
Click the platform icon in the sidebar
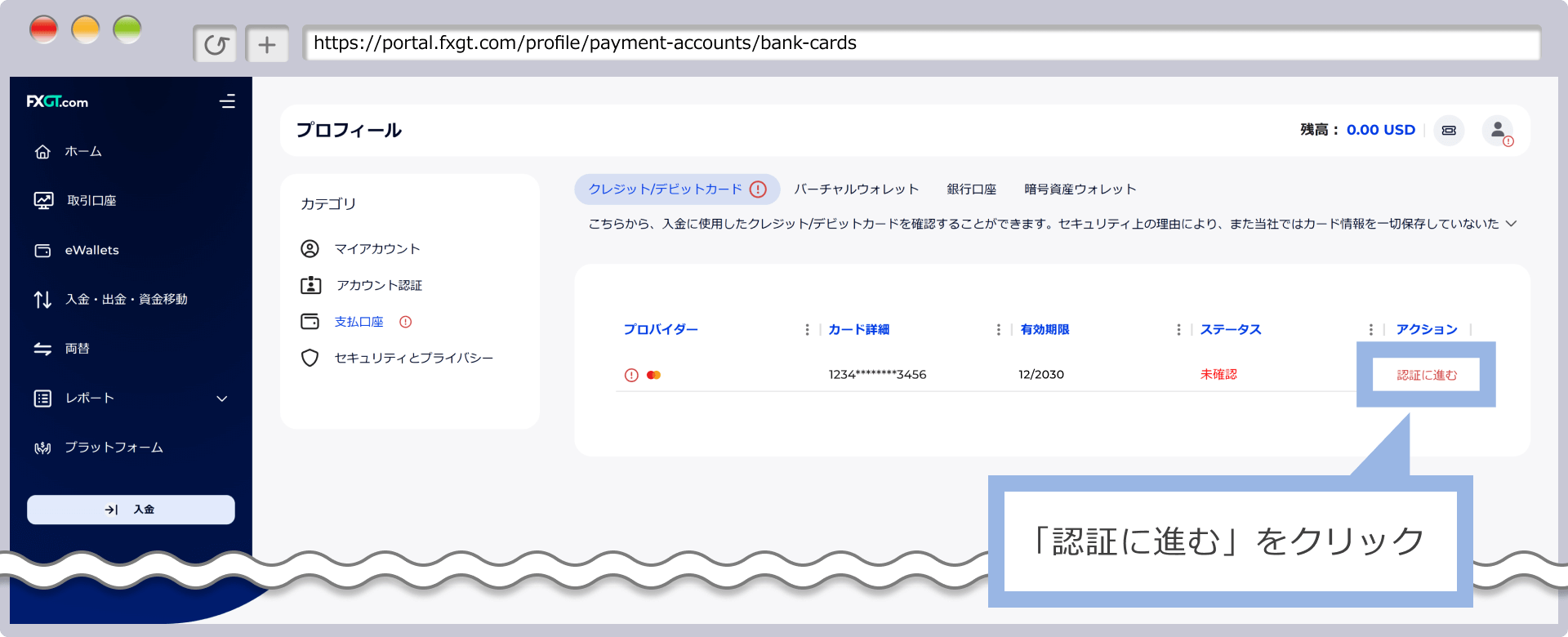(x=43, y=448)
